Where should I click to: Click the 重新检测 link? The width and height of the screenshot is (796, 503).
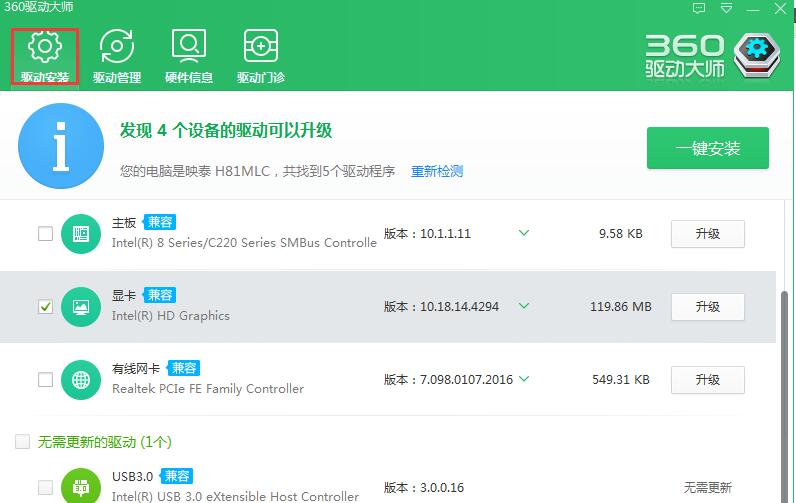click(x=437, y=171)
